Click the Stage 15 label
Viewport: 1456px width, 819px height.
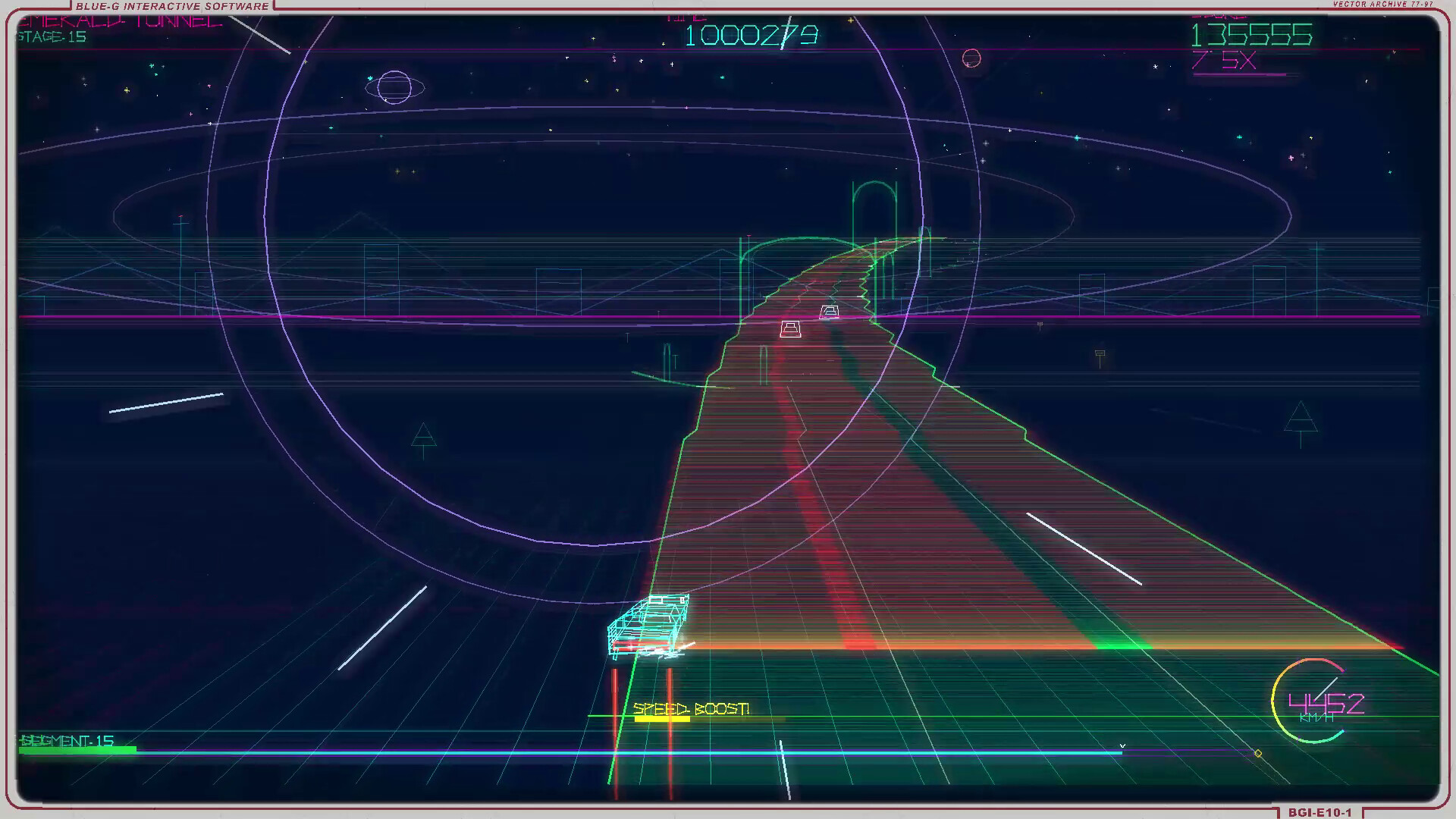click(52, 37)
